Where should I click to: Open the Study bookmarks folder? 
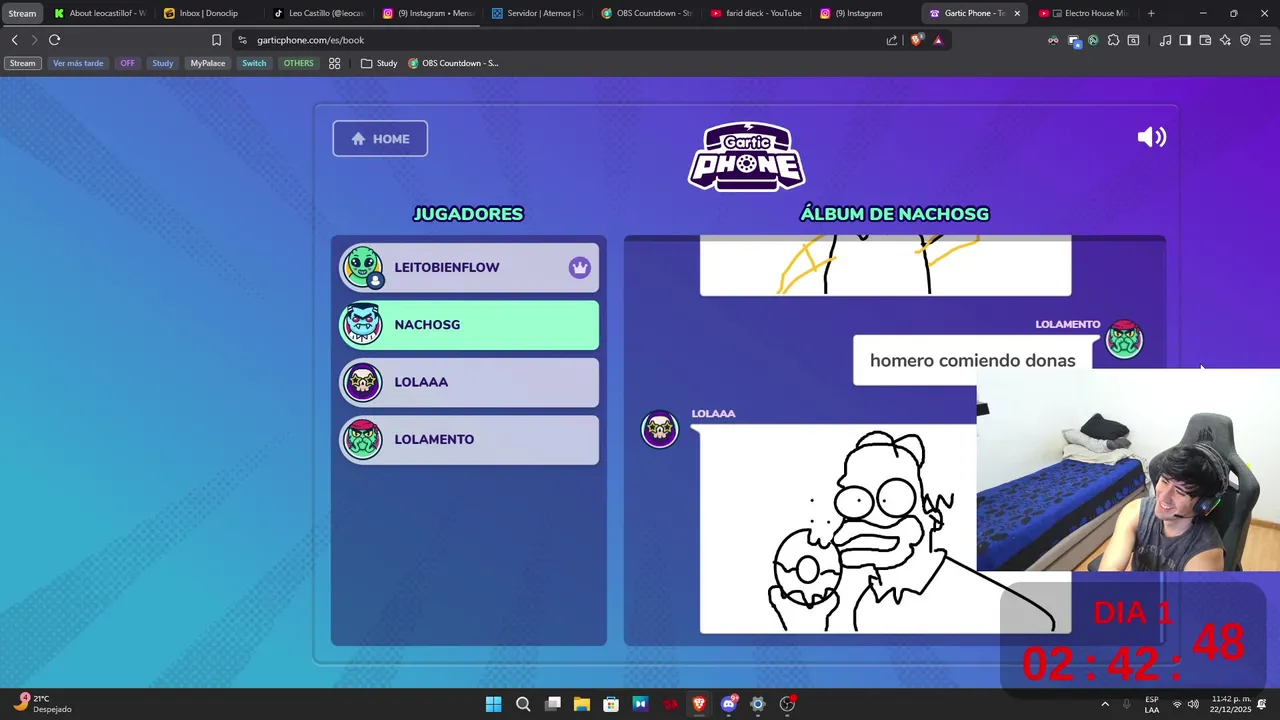pyautogui.click(x=379, y=63)
